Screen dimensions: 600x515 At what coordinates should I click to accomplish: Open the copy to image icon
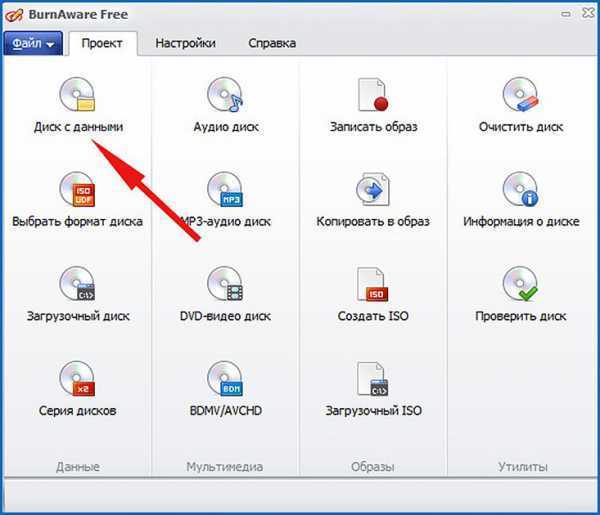[373, 189]
